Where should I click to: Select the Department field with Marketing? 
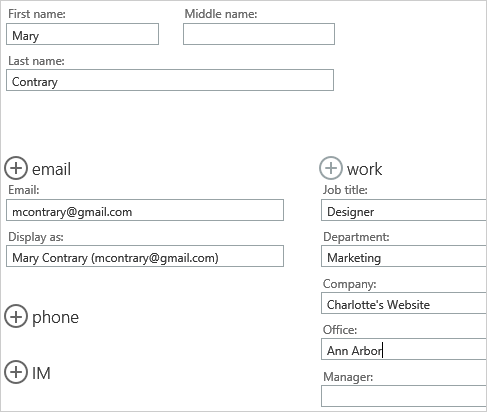click(404, 256)
